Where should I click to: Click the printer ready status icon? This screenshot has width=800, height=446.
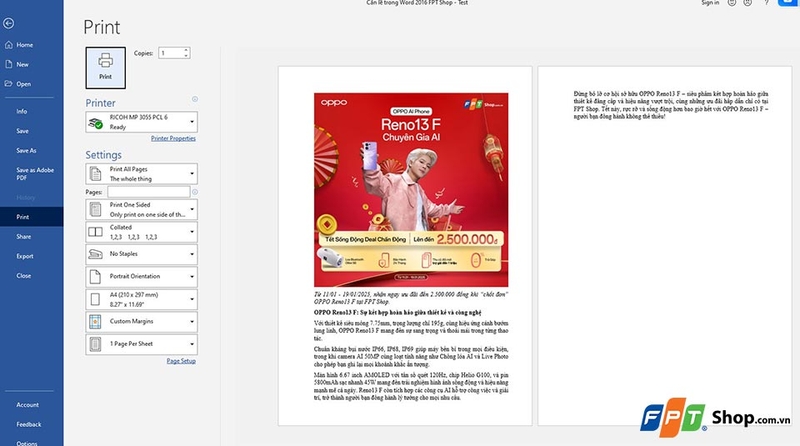(x=95, y=122)
